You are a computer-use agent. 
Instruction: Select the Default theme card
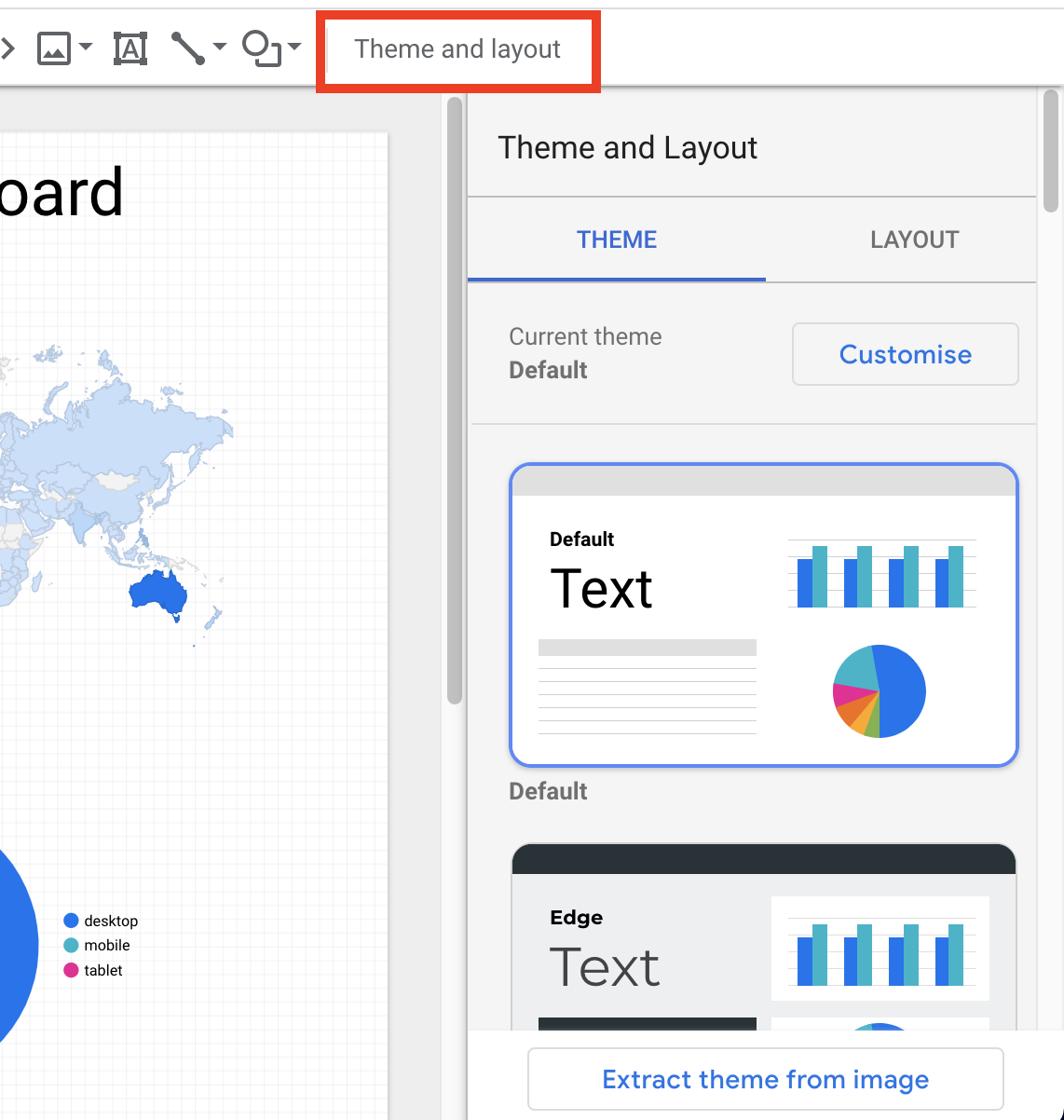coord(764,615)
